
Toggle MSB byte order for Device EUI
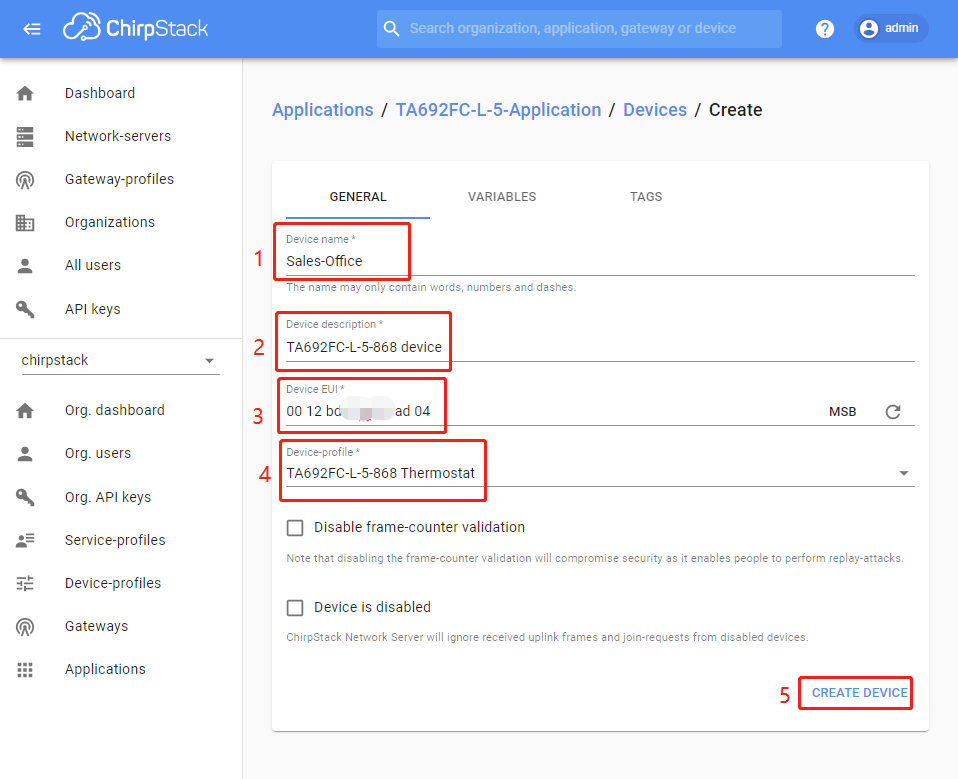point(843,412)
